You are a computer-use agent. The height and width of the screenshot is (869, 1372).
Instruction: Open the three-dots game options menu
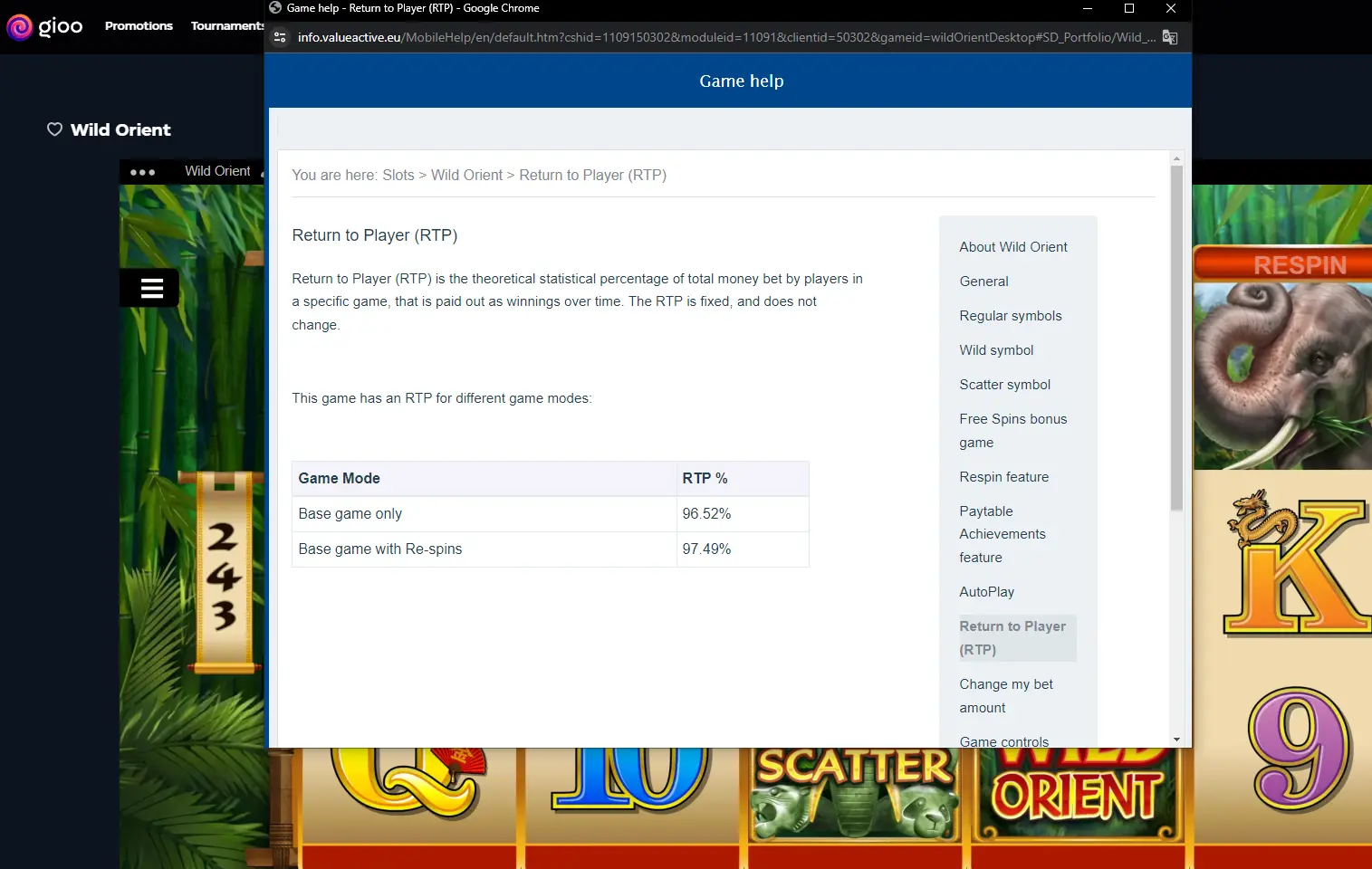click(x=142, y=172)
